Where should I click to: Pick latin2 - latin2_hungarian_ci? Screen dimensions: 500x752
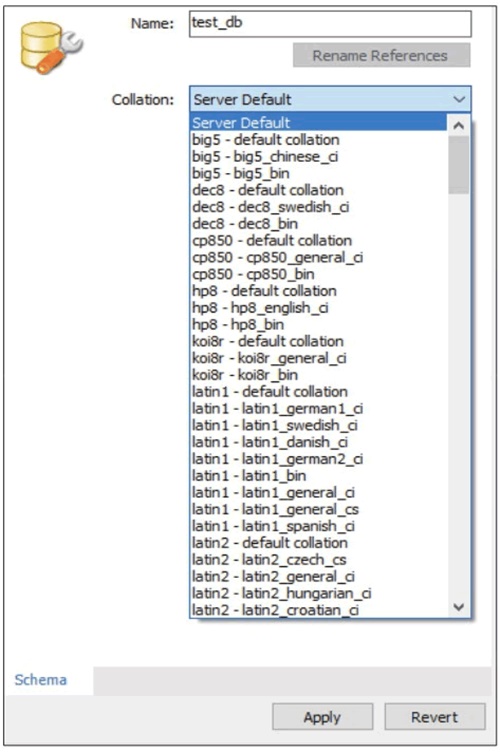coord(318,593)
